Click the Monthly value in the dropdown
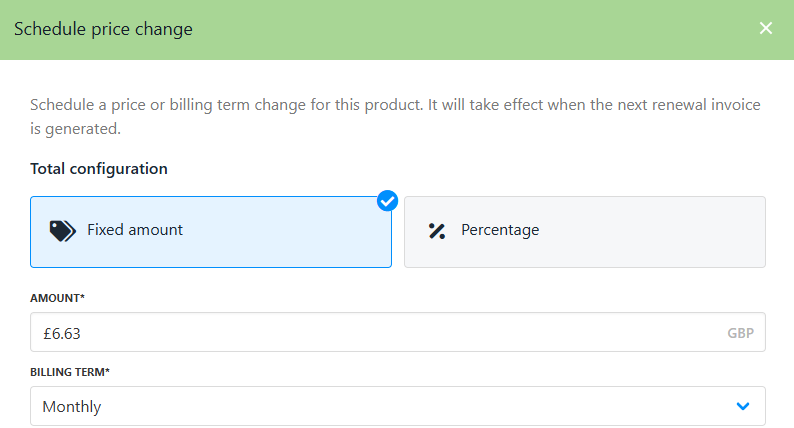The width and height of the screenshot is (794, 428). click(72, 407)
